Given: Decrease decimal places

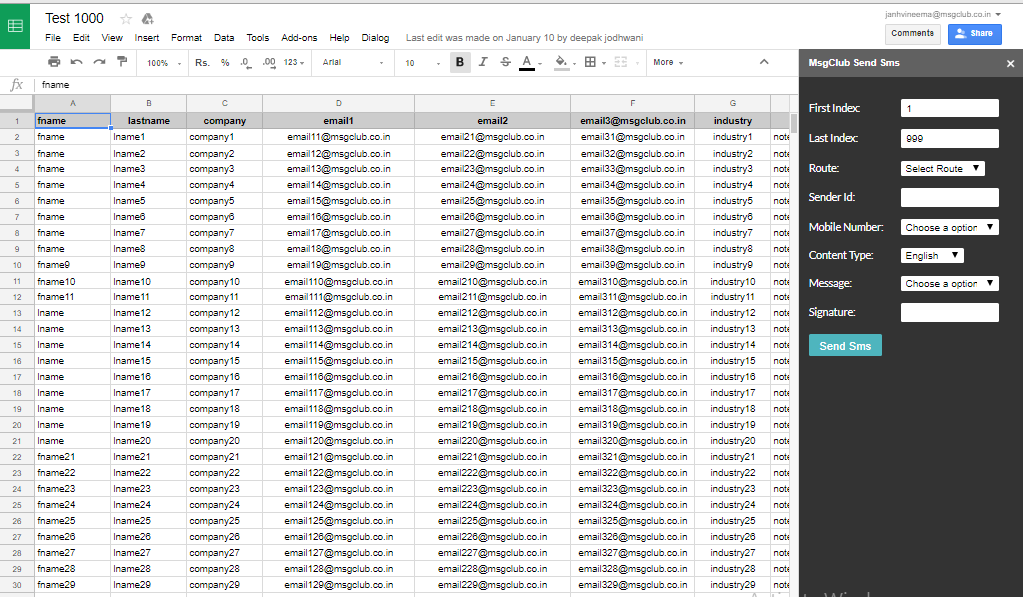Looking at the screenshot, I should click(245, 63).
